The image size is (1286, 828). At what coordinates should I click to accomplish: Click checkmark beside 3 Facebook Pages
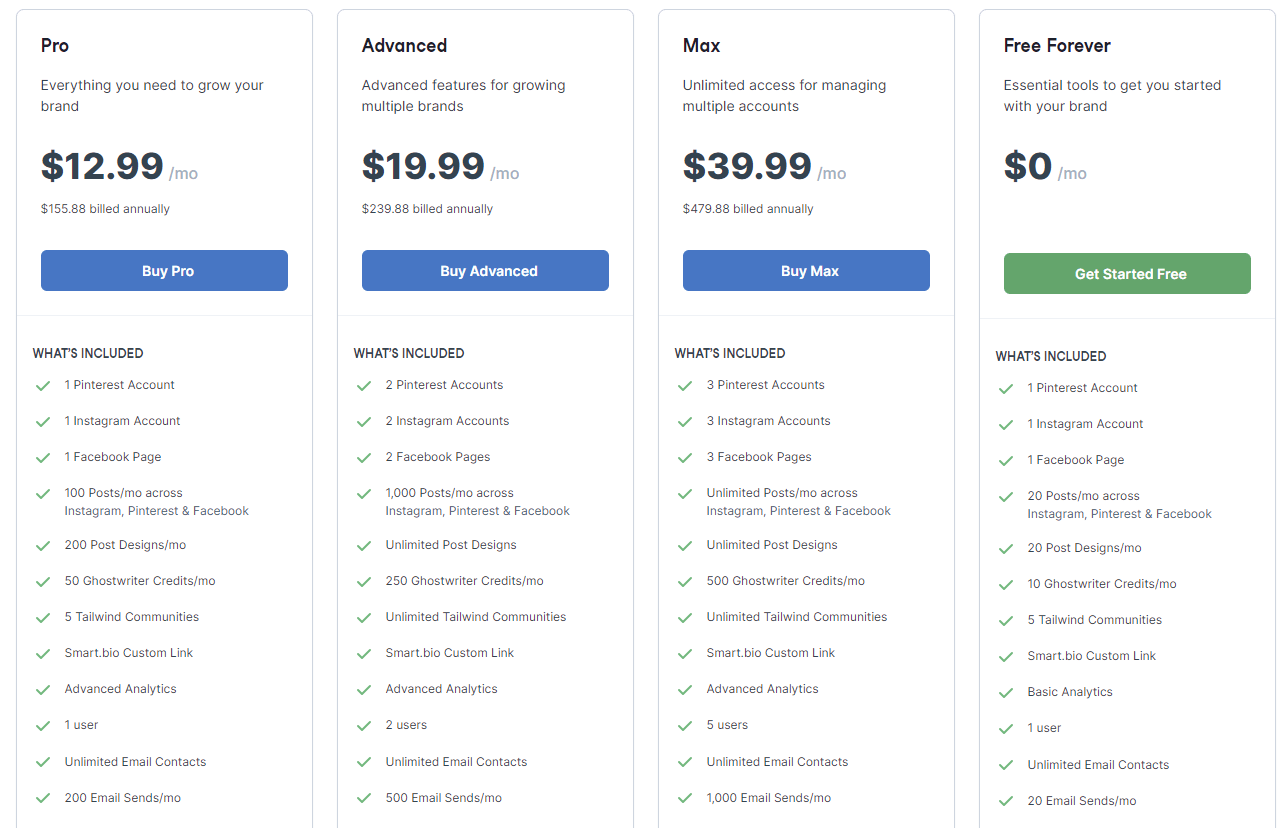(685, 458)
